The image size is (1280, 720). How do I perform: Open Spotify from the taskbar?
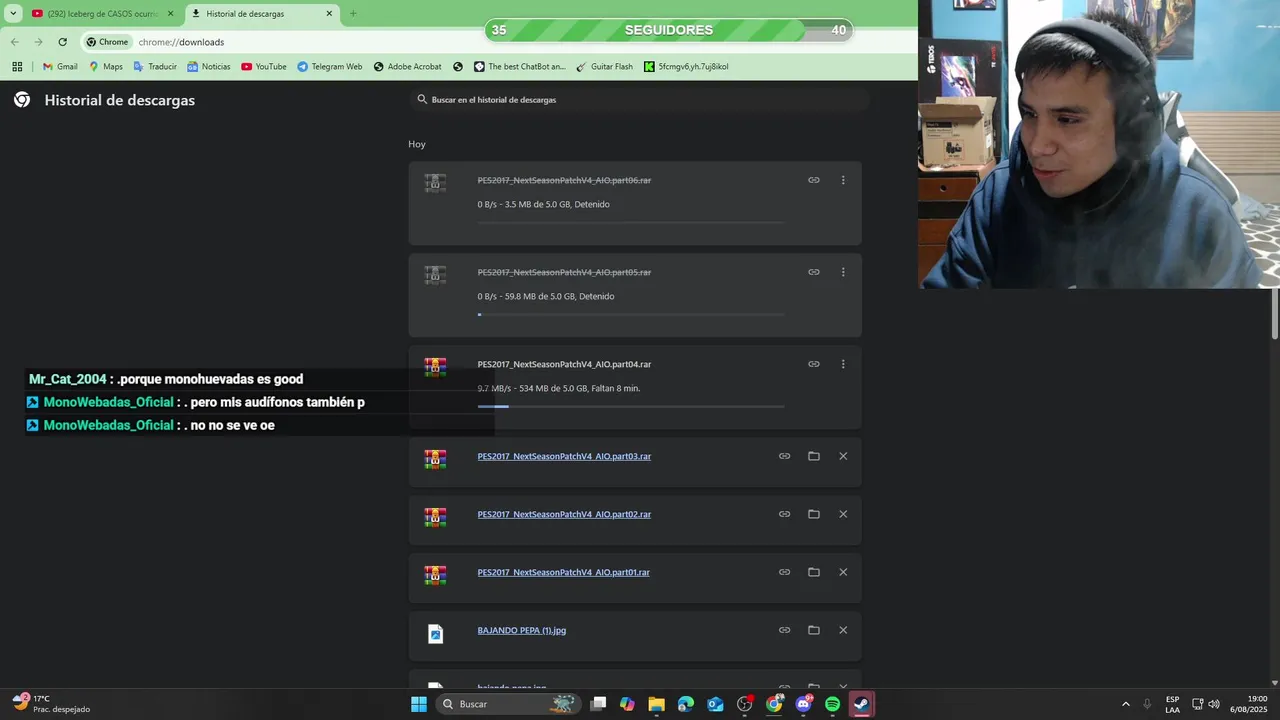pos(832,704)
